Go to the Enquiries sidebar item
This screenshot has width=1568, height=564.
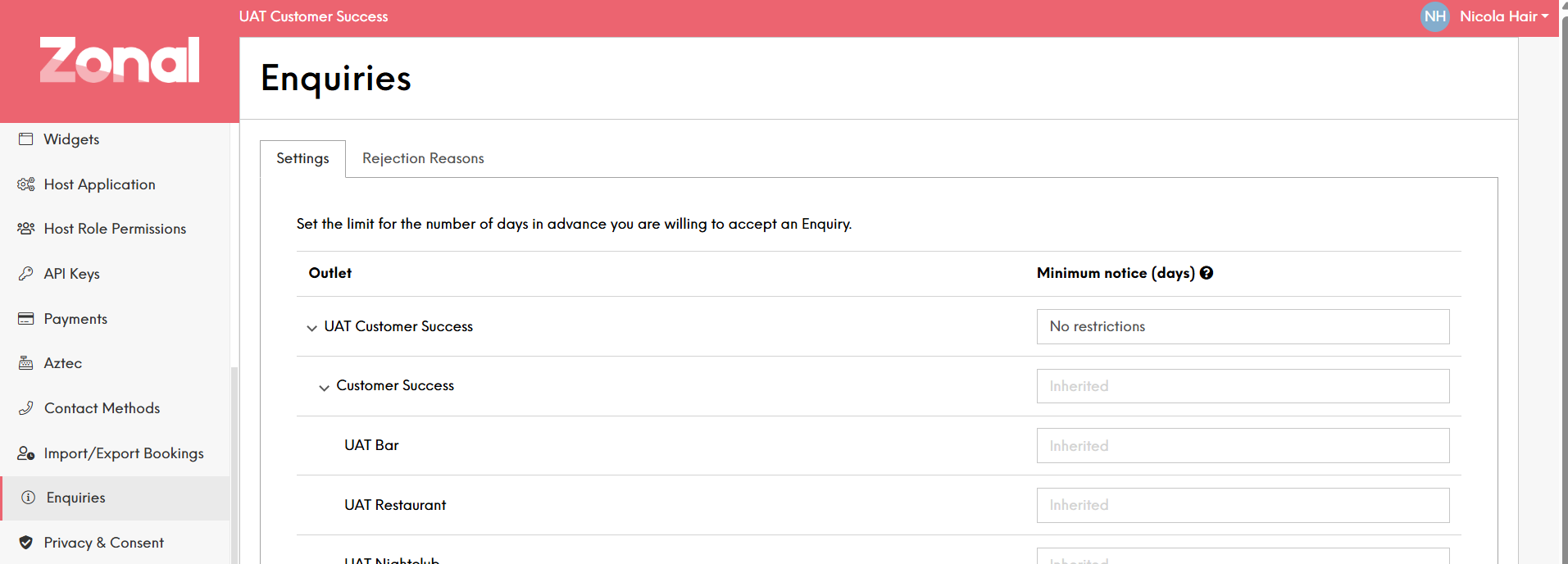tap(75, 498)
